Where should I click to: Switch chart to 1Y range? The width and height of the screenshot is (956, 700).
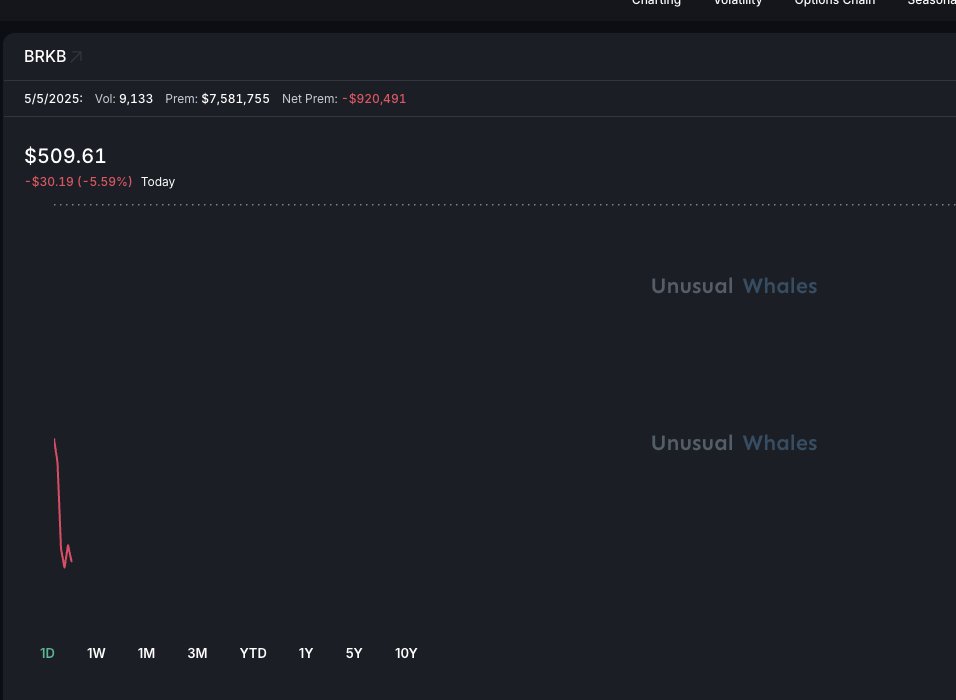coord(305,653)
